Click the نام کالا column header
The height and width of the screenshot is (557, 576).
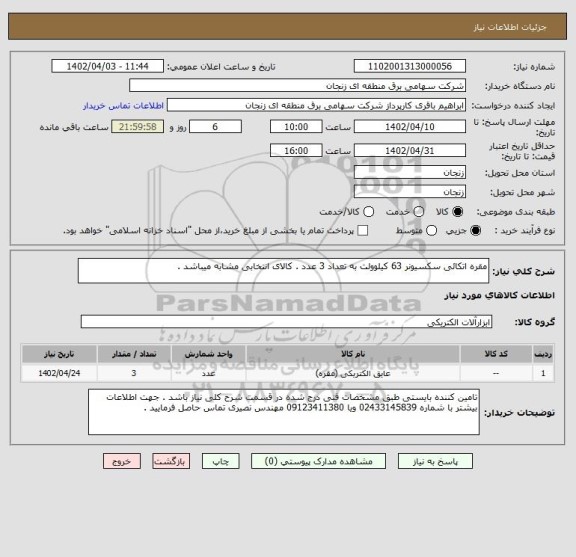353,354
